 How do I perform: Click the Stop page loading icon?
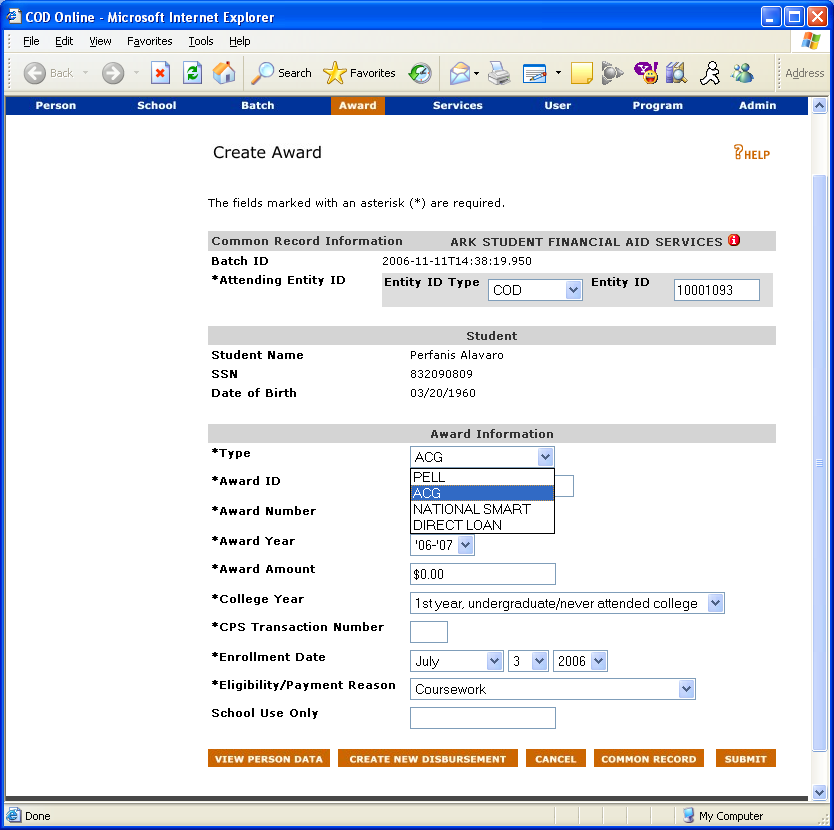click(x=160, y=73)
